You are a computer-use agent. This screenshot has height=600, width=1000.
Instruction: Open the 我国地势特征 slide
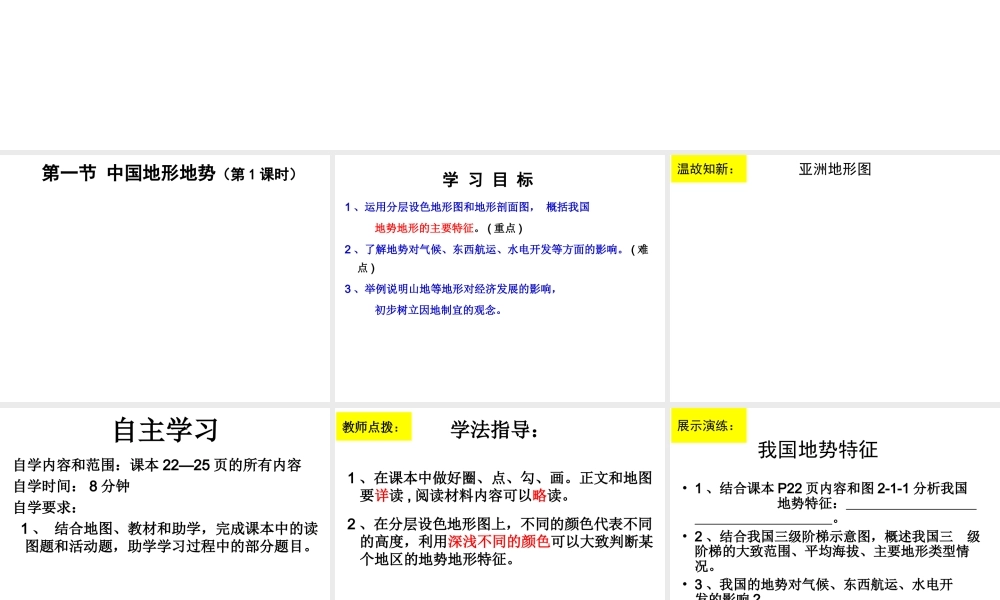835,504
